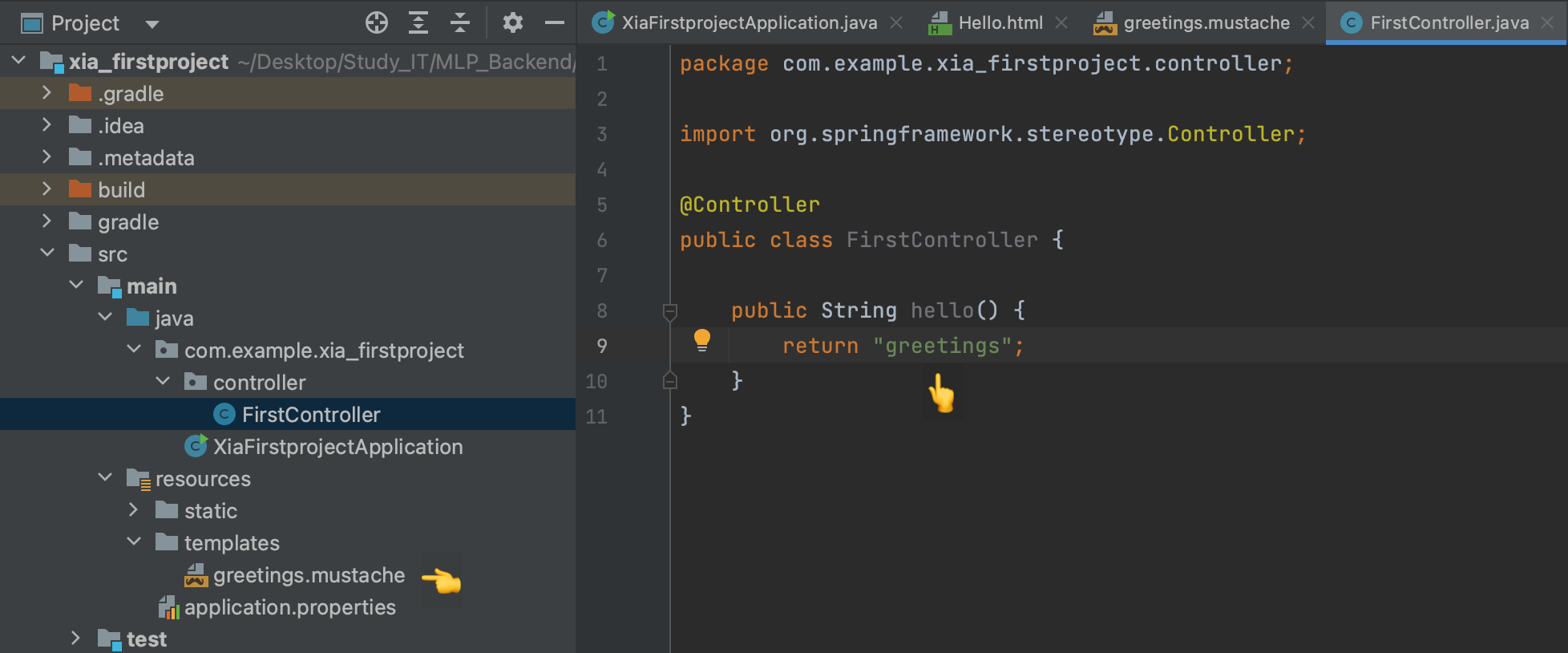This screenshot has width=1568, height=653.
Task: Click fold end marker at line 10
Action: tap(670, 380)
